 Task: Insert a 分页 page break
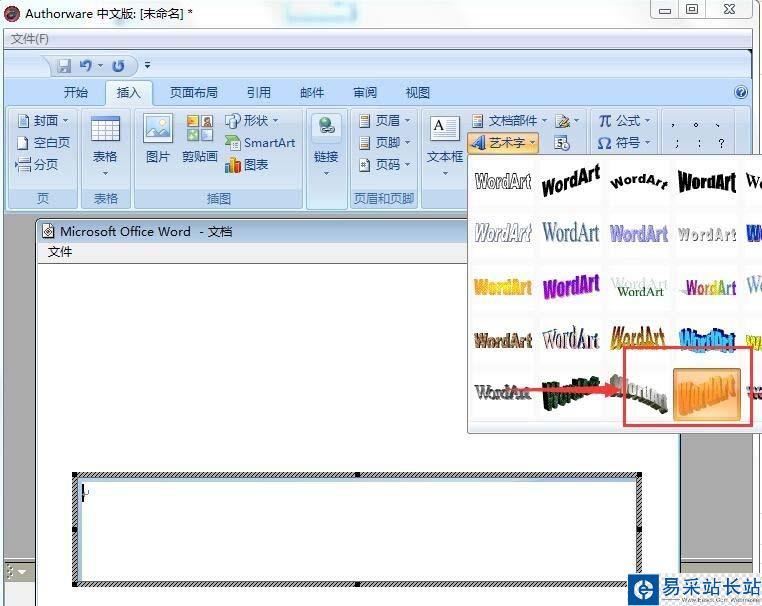[x=37, y=165]
